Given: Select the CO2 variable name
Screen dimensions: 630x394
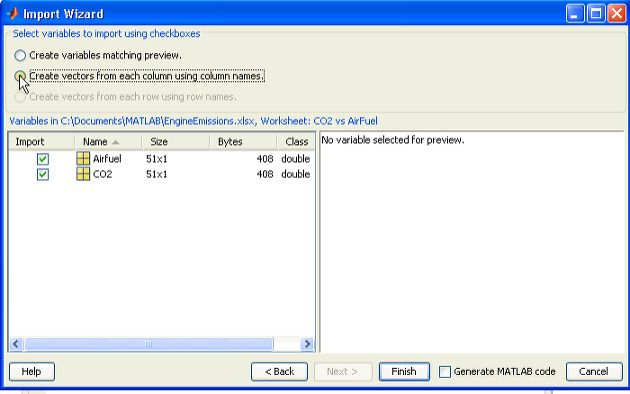Looking at the screenshot, I should tap(102, 174).
